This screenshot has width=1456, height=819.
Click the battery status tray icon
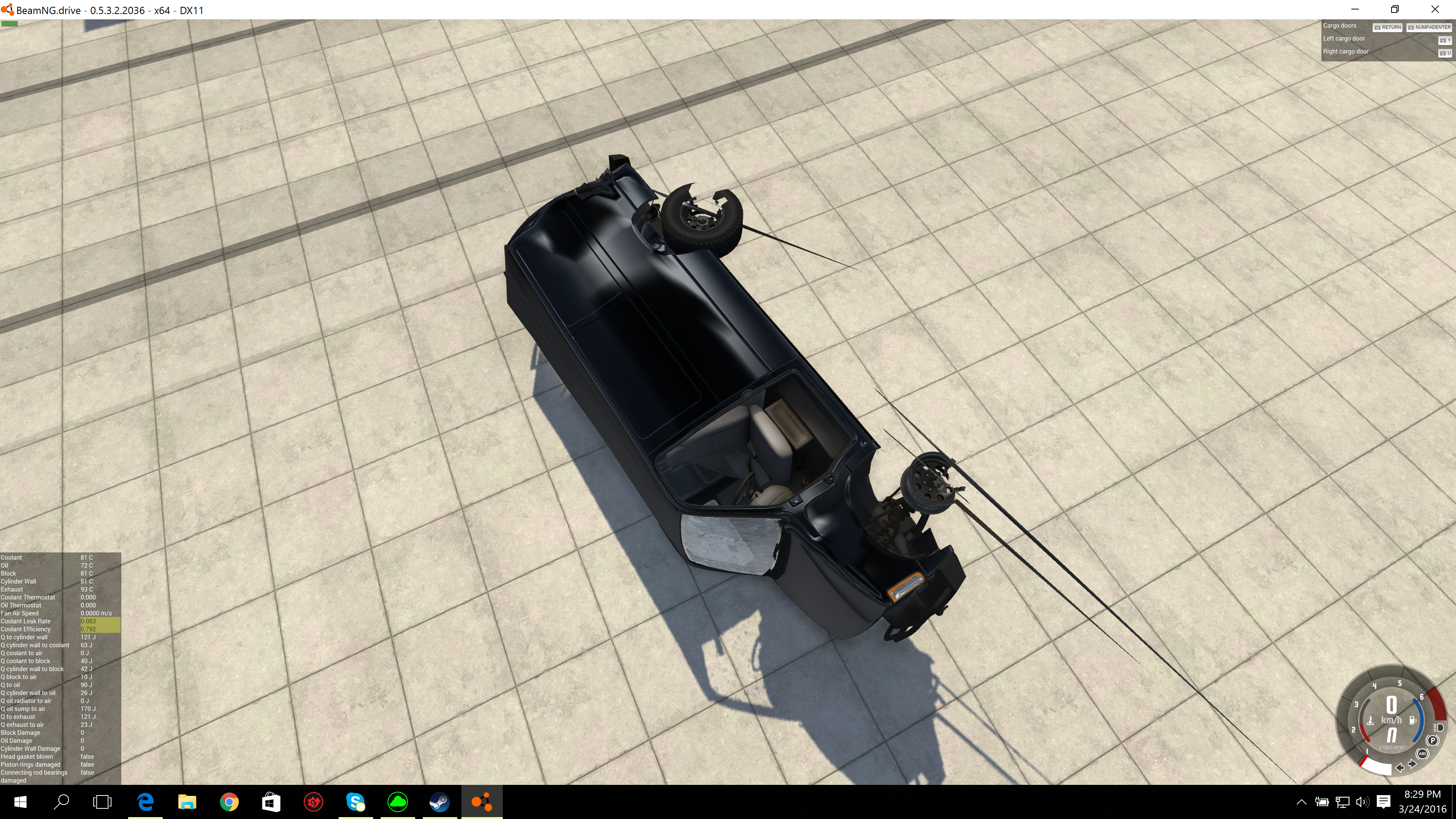pos(1321,802)
